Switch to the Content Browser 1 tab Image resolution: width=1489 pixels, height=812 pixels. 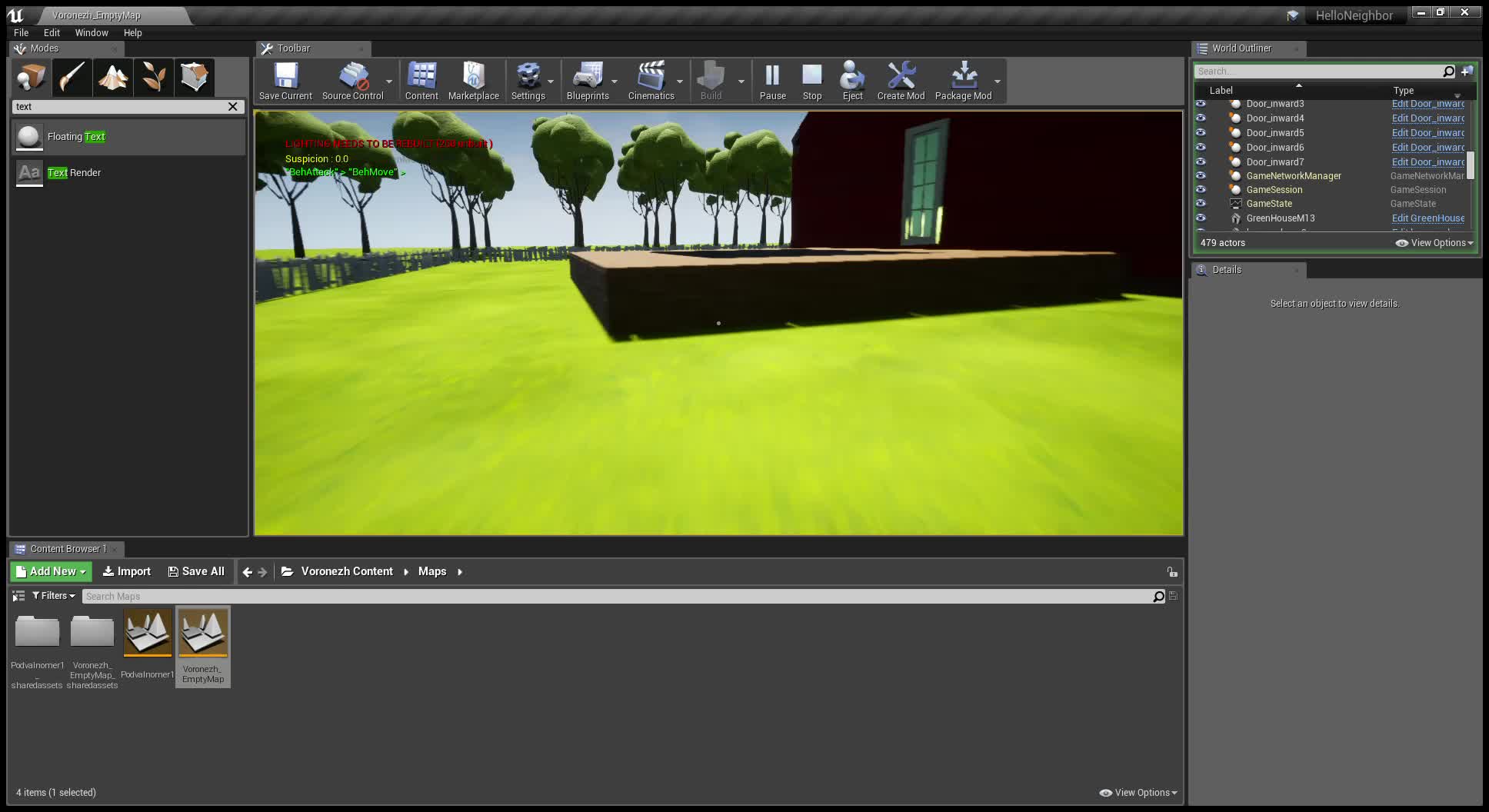point(68,549)
